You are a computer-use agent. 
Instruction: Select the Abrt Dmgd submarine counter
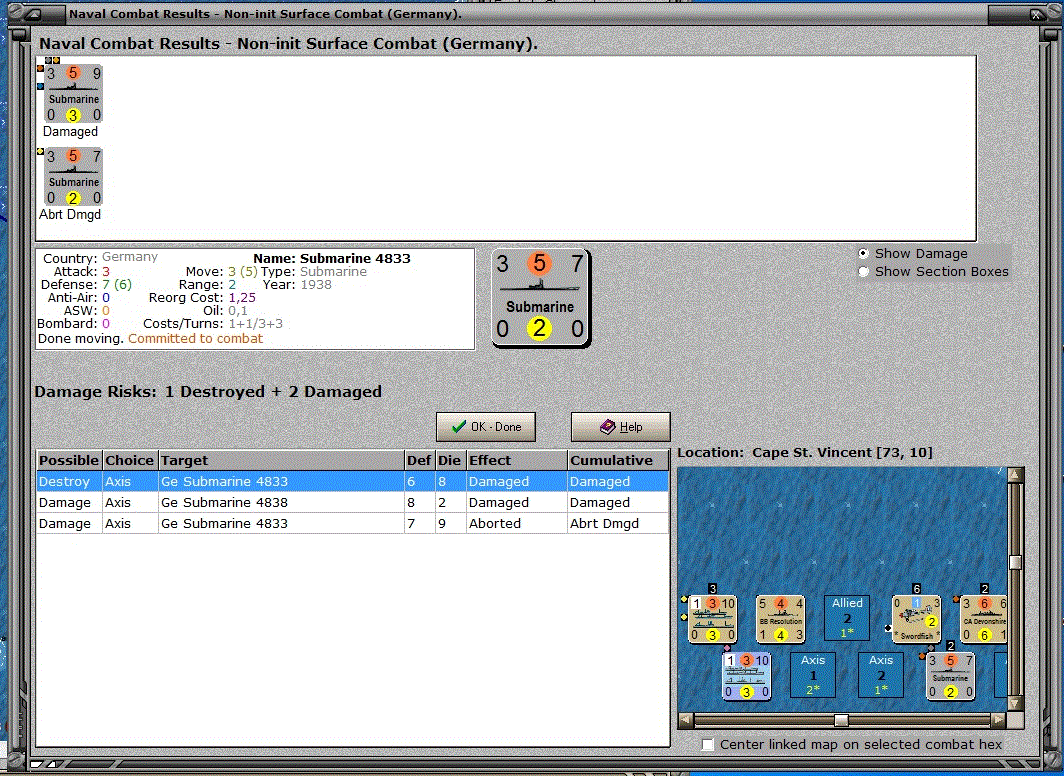73,177
